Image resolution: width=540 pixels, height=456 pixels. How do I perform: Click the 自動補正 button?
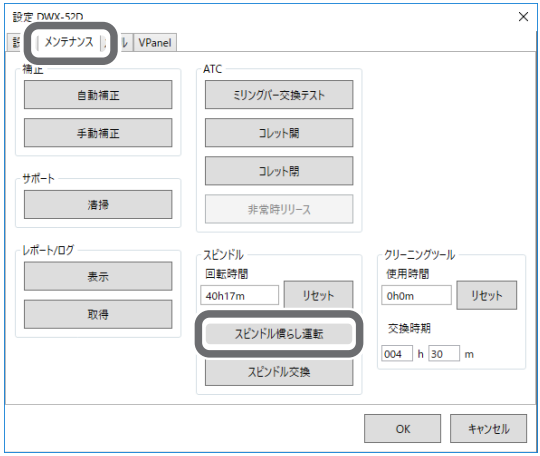pos(98,95)
